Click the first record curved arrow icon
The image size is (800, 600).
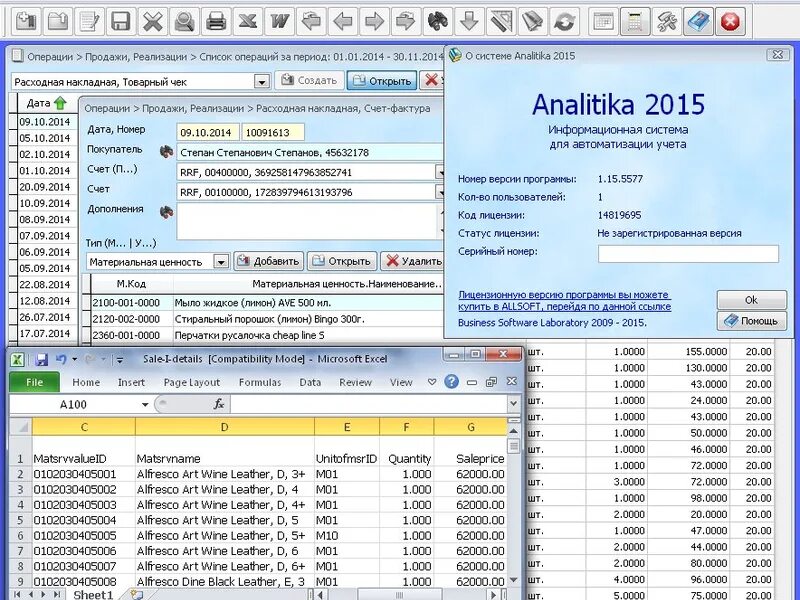click(x=311, y=21)
